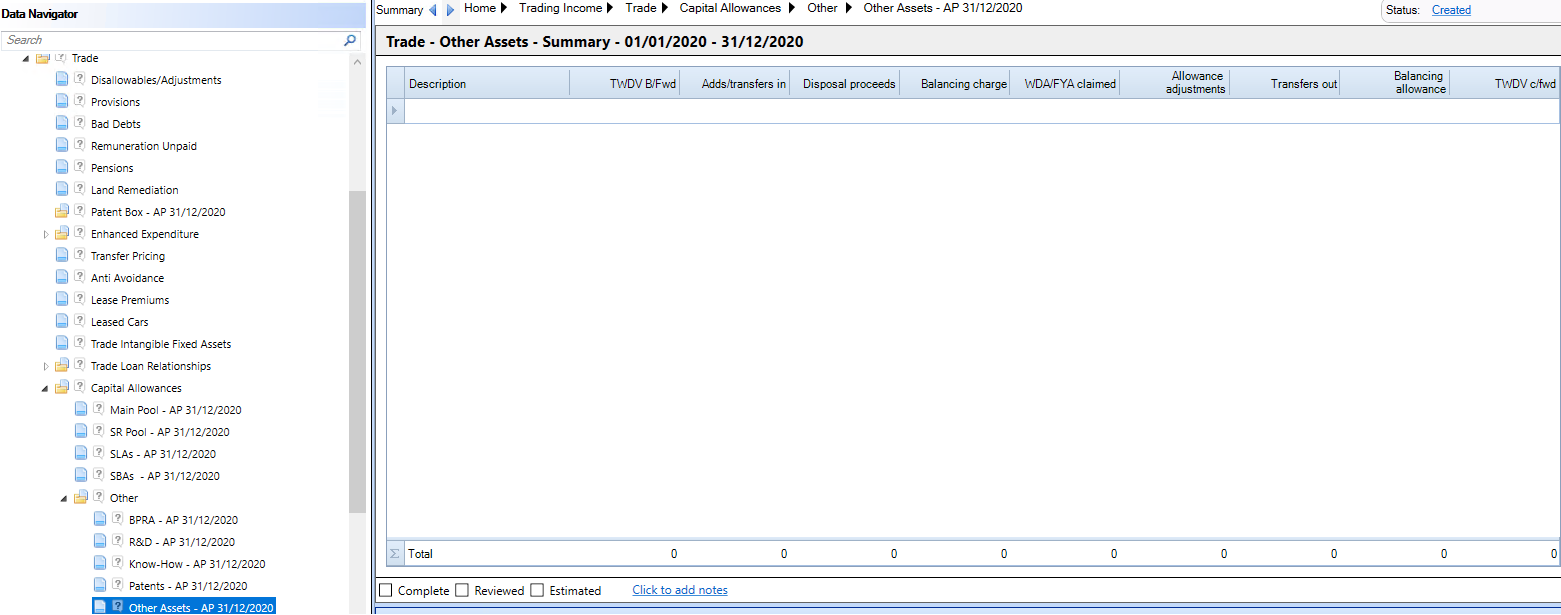Click the help question icon beside Pensions
Image resolution: width=1561 pixels, height=615 pixels.
click(x=79, y=167)
